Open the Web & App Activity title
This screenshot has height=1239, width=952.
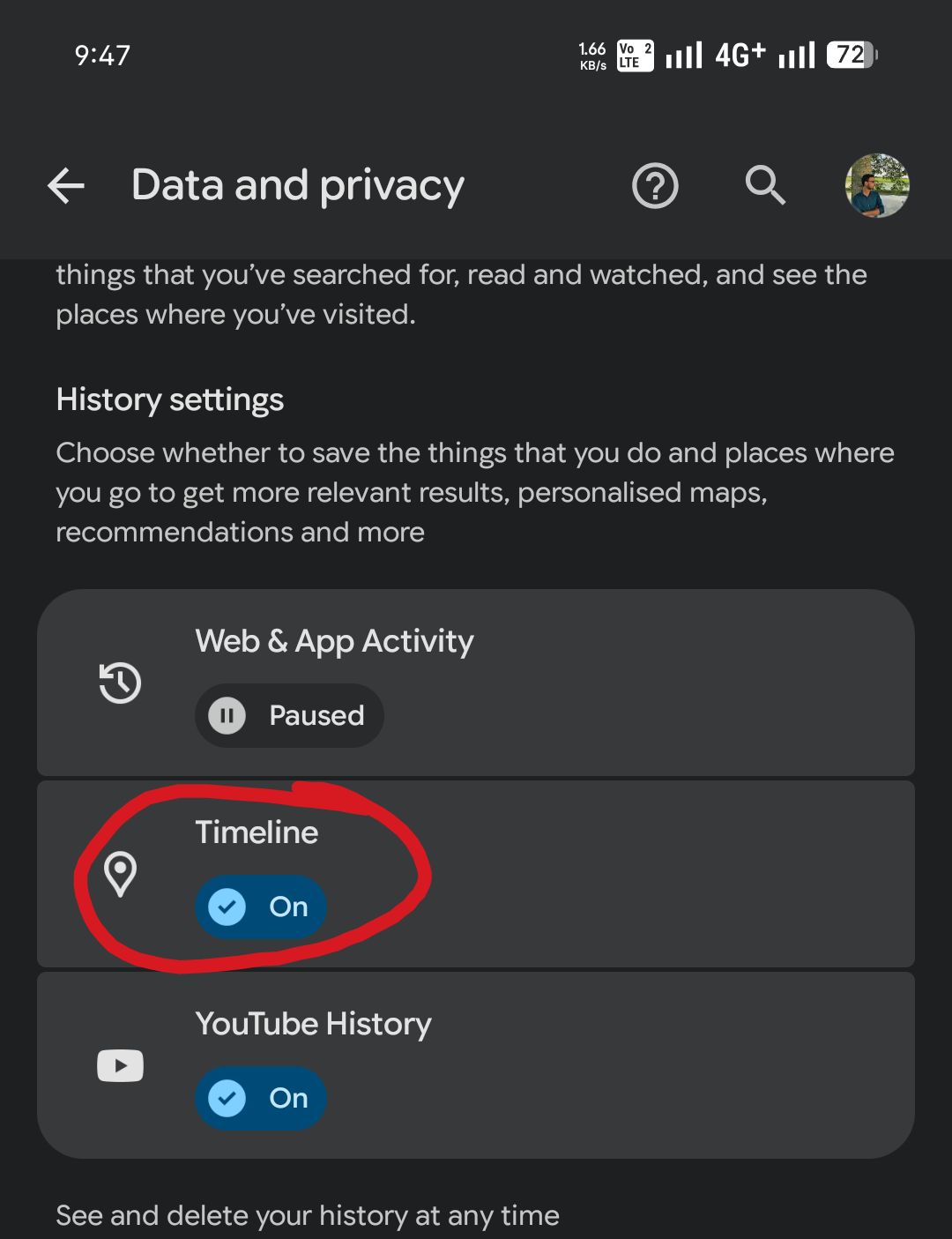(x=334, y=641)
